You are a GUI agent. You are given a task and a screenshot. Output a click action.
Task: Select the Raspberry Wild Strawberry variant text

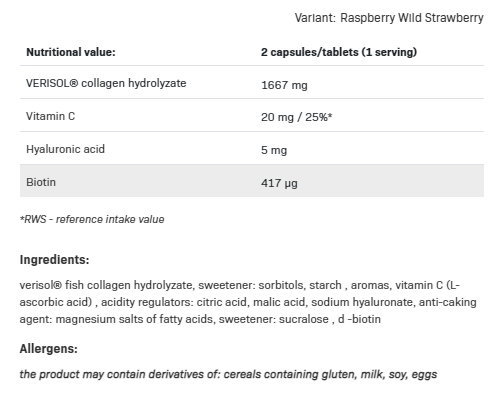click(412, 18)
